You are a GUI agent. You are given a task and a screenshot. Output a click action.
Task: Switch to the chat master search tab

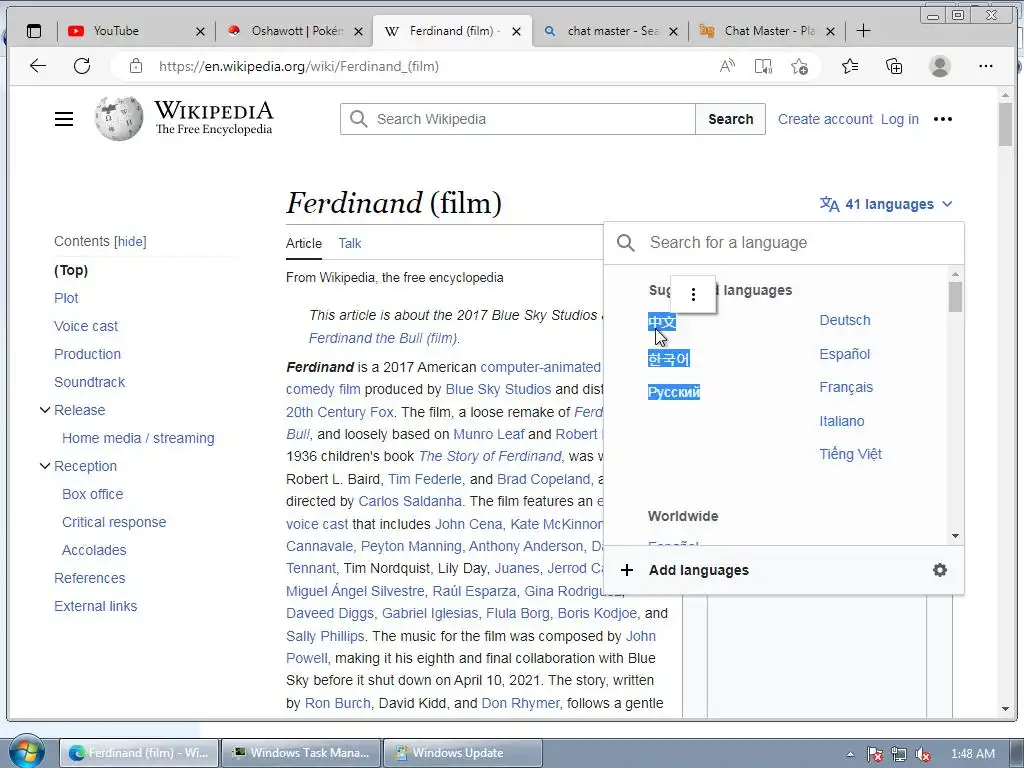pyautogui.click(x=610, y=31)
